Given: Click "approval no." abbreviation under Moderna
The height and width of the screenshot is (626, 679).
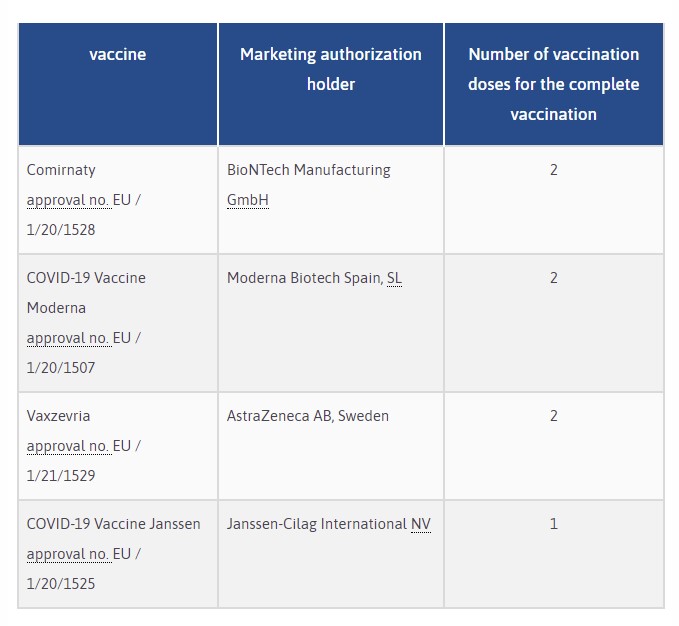Looking at the screenshot, I should click(68, 338).
